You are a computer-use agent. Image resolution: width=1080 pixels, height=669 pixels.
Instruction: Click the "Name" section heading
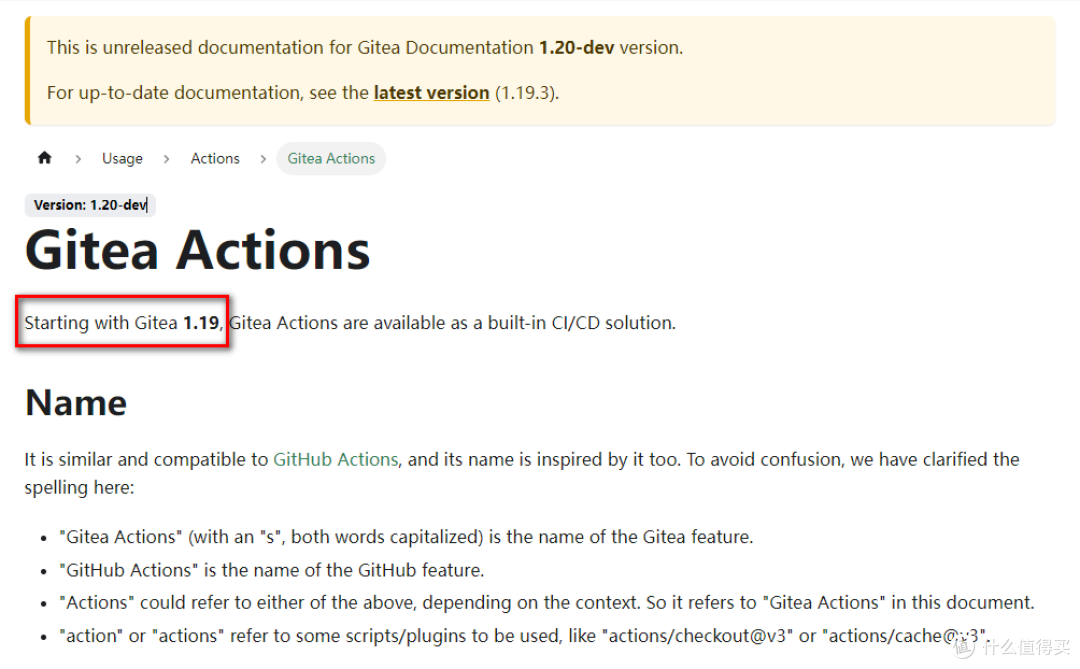75,402
